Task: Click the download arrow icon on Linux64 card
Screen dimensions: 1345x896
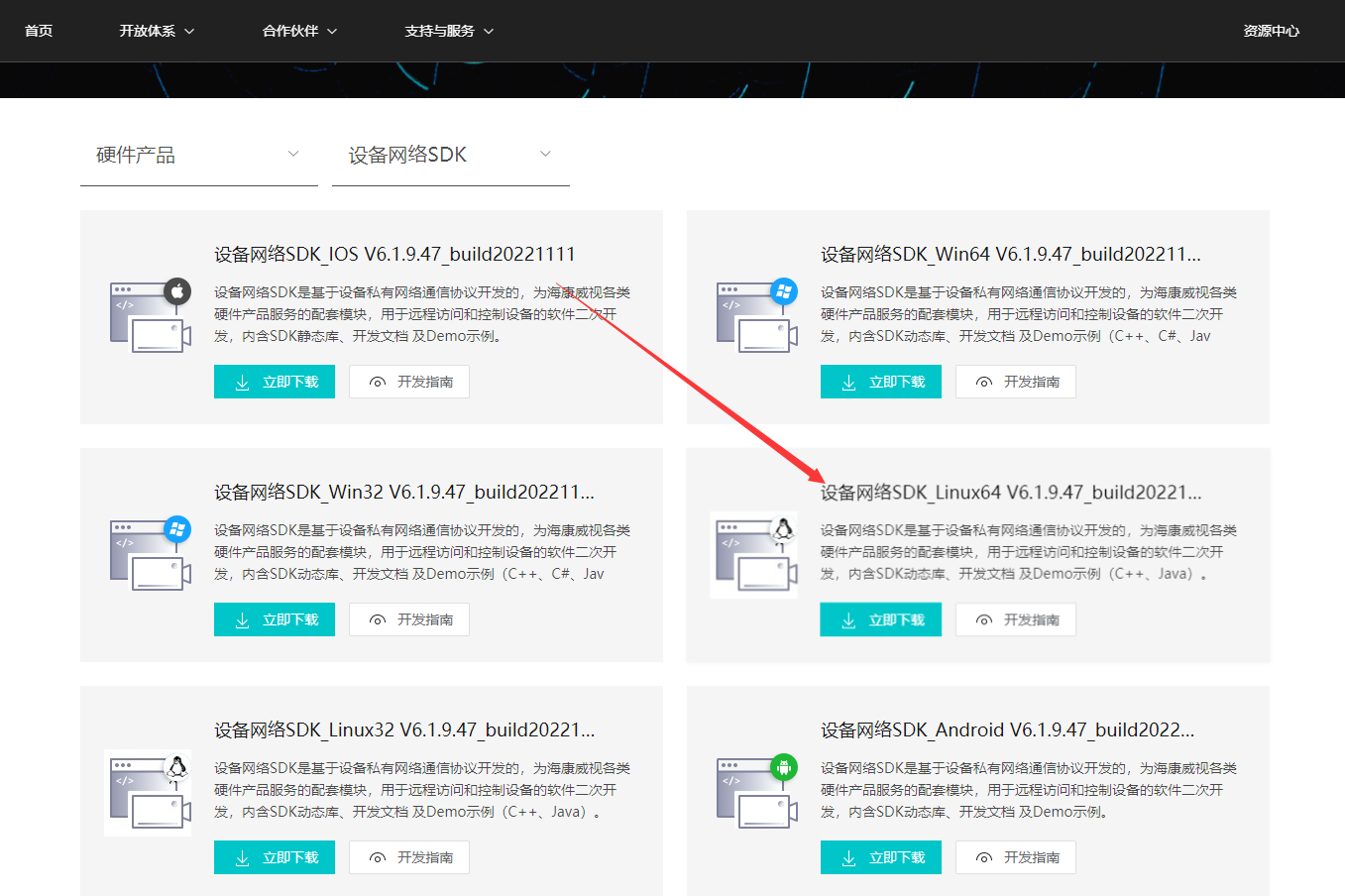Action: point(848,620)
